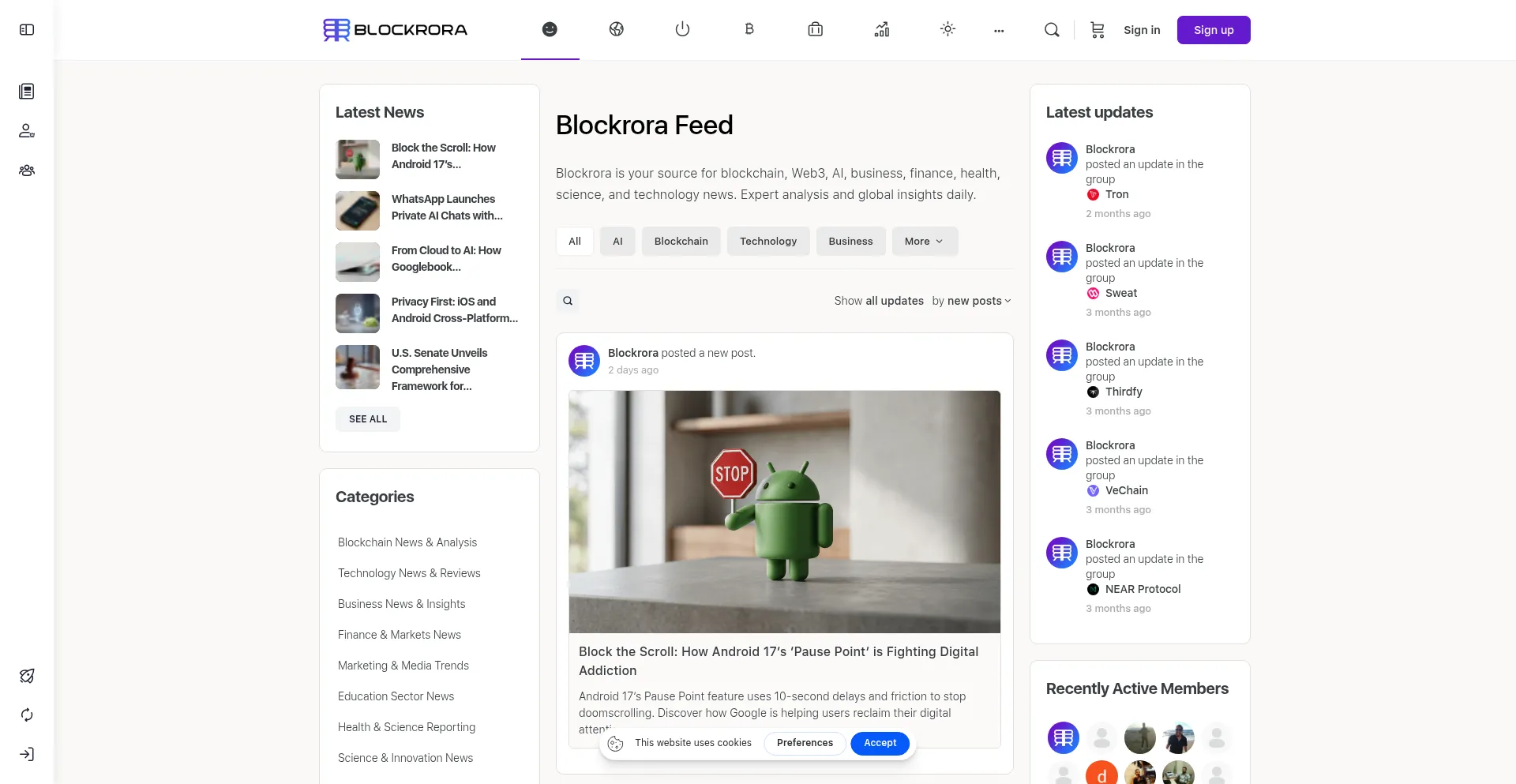This screenshot has width=1516, height=784.
Task: Click '2 months ago' under Tron update
Action: click(1118, 214)
